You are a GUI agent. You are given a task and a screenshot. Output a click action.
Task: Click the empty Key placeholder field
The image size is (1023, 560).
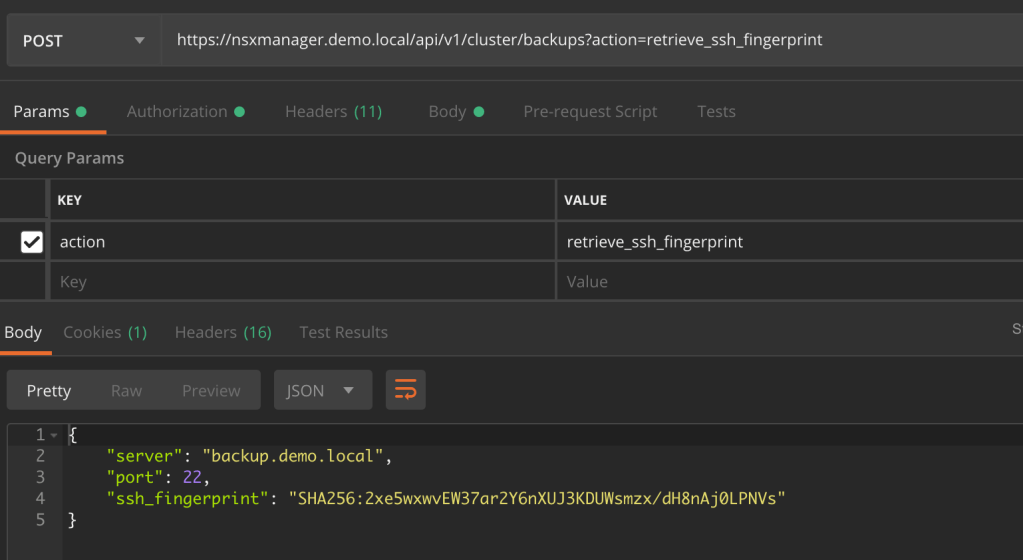coord(300,282)
